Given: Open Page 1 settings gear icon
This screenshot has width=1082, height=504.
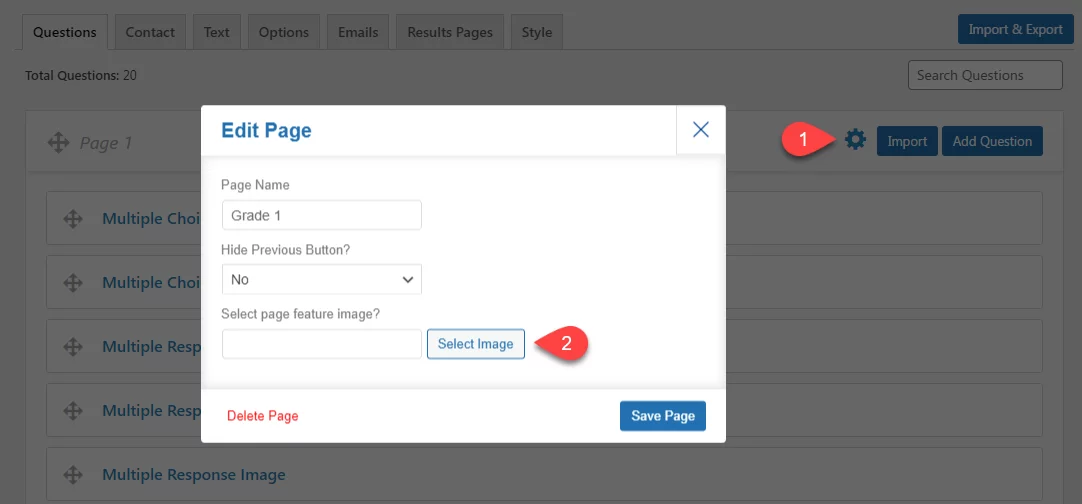Looking at the screenshot, I should [855, 140].
